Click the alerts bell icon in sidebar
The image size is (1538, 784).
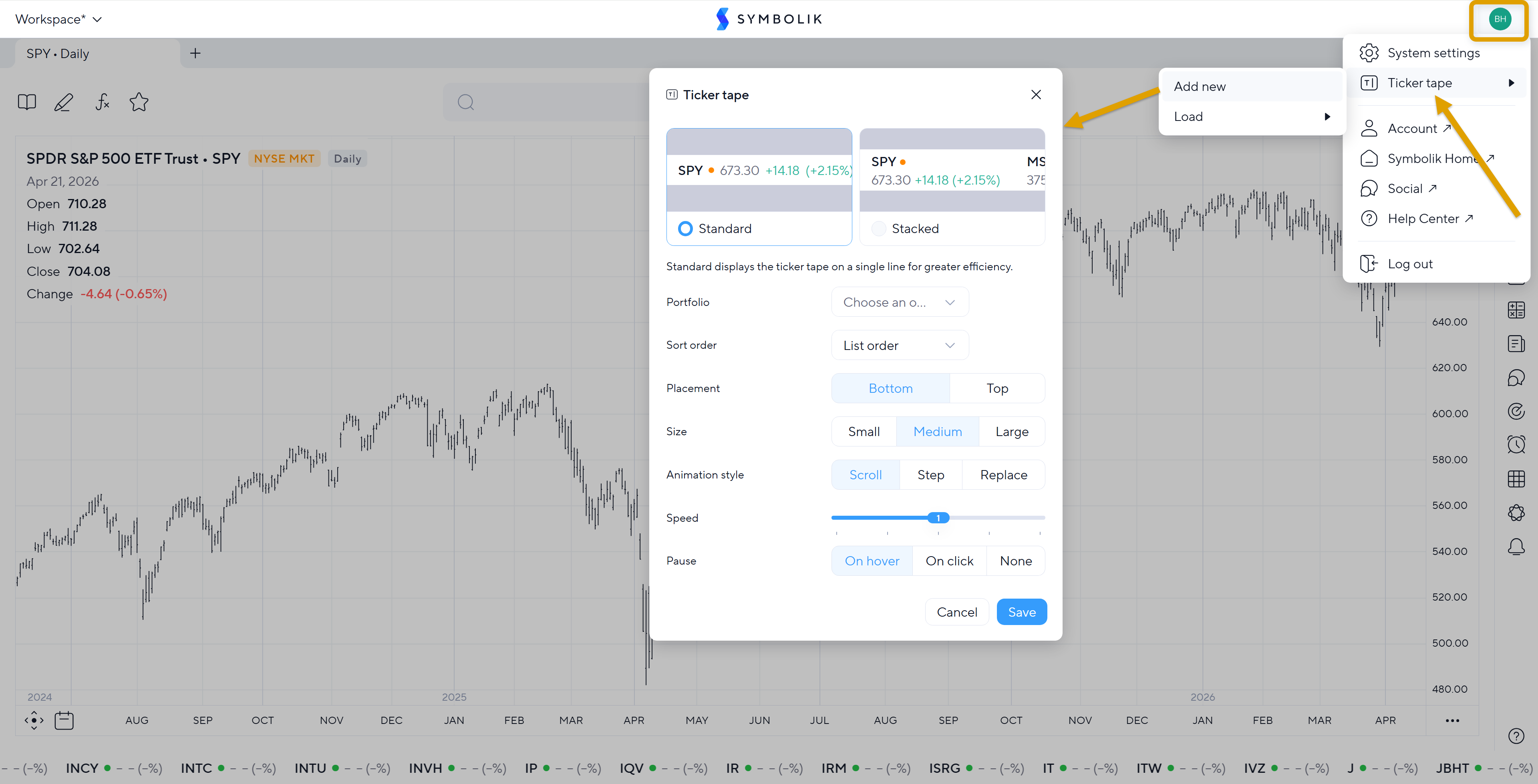tap(1516, 546)
